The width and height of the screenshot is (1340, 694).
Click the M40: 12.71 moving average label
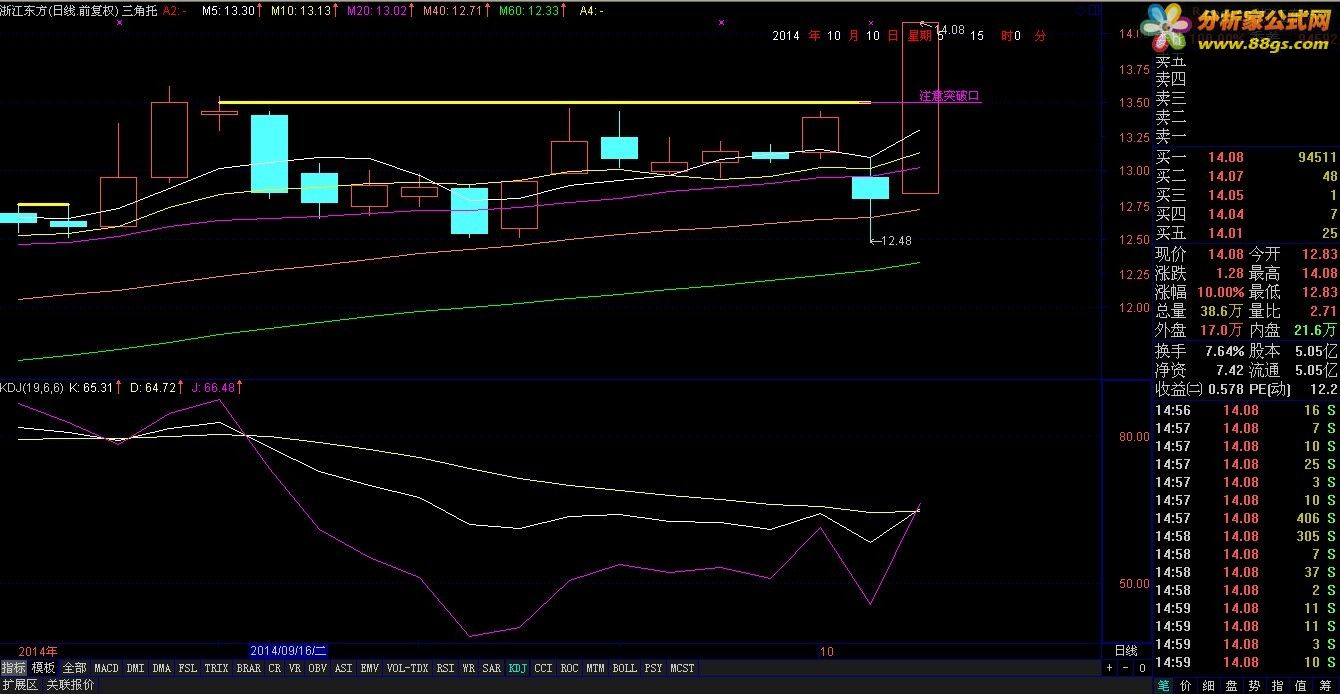[x=452, y=9]
